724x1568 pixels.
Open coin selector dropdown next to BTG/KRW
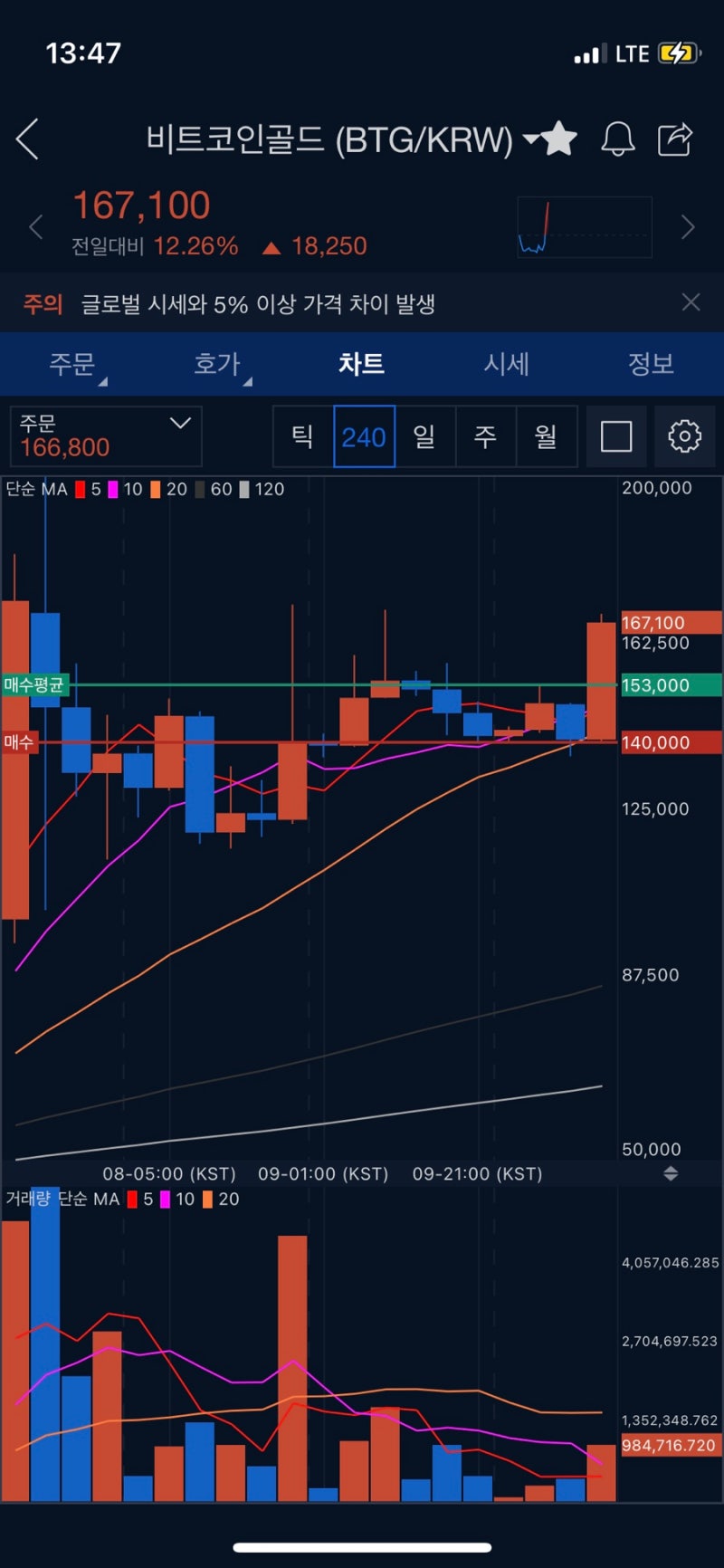pyautogui.click(x=530, y=139)
